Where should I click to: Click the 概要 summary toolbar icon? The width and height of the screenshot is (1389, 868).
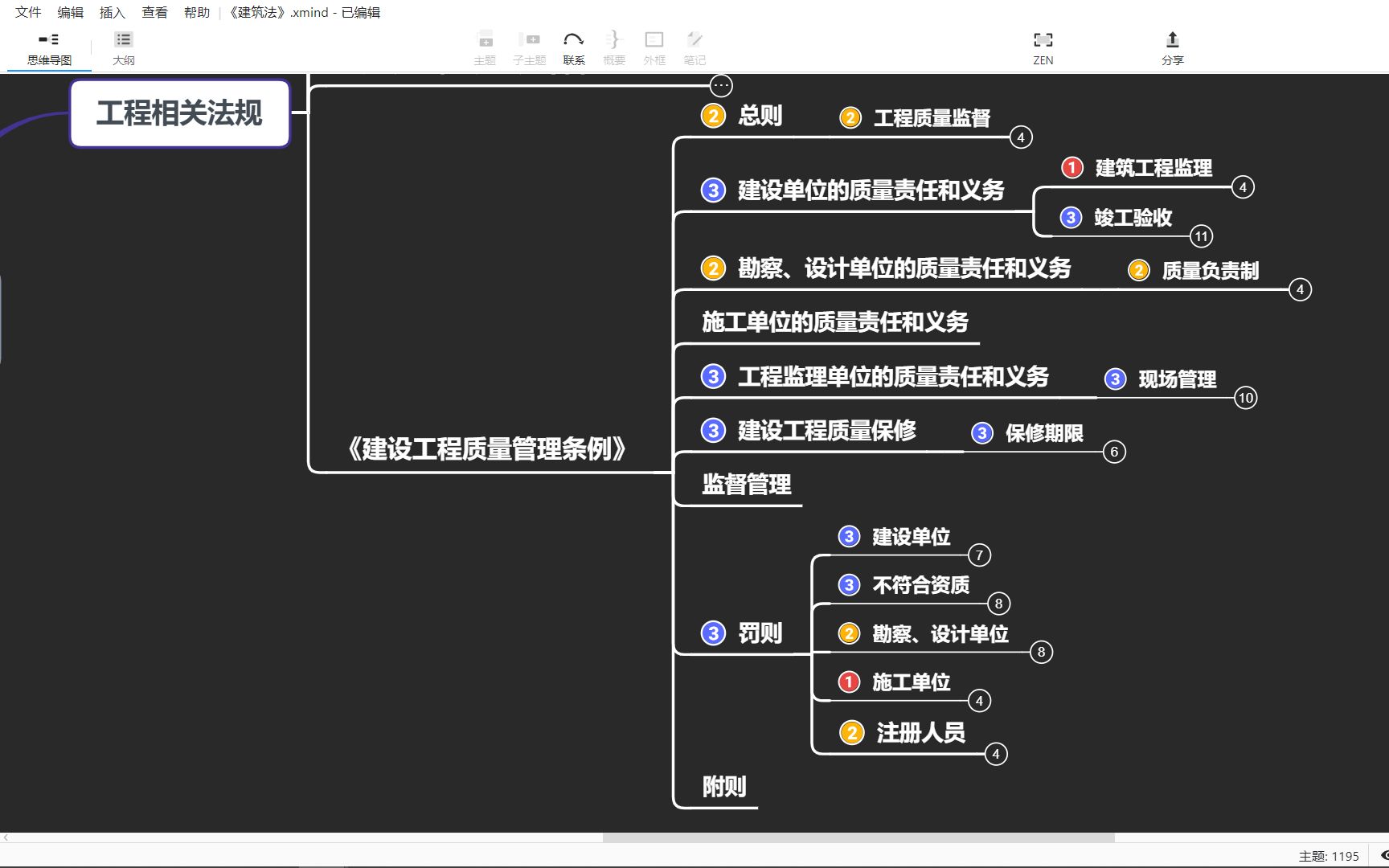click(614, 48)
